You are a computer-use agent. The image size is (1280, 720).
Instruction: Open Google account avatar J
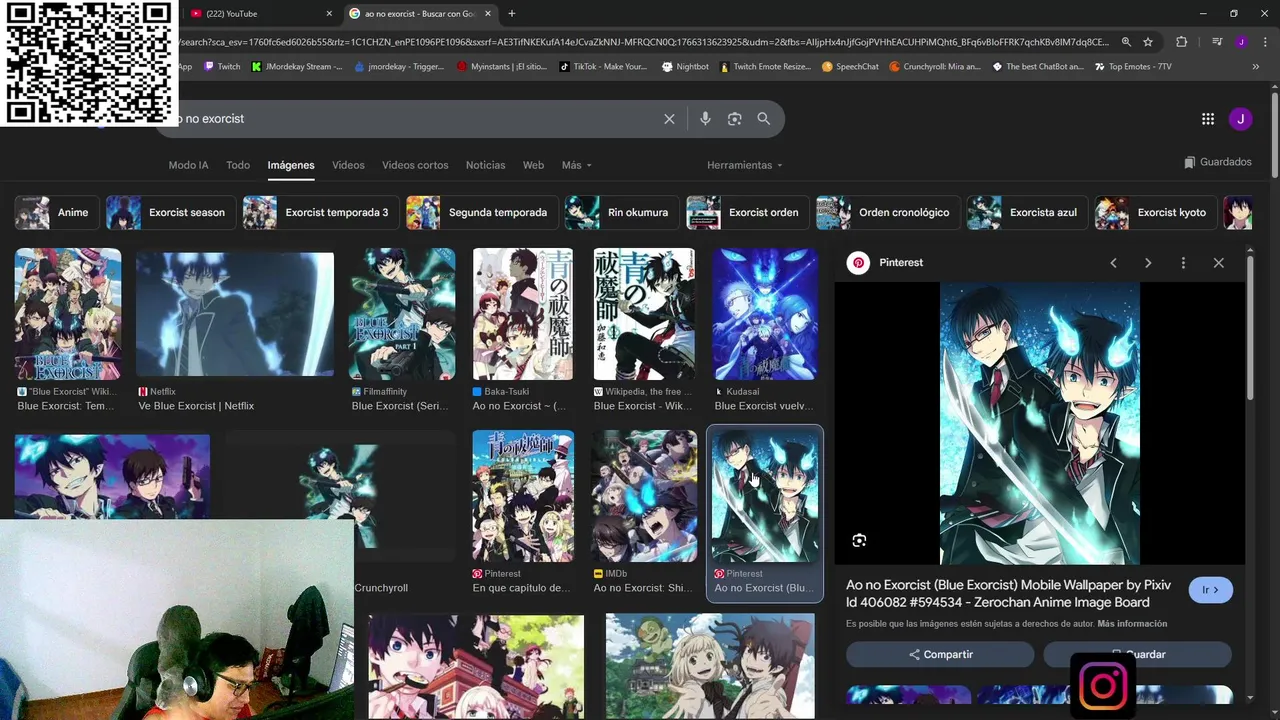[1240, 119]
